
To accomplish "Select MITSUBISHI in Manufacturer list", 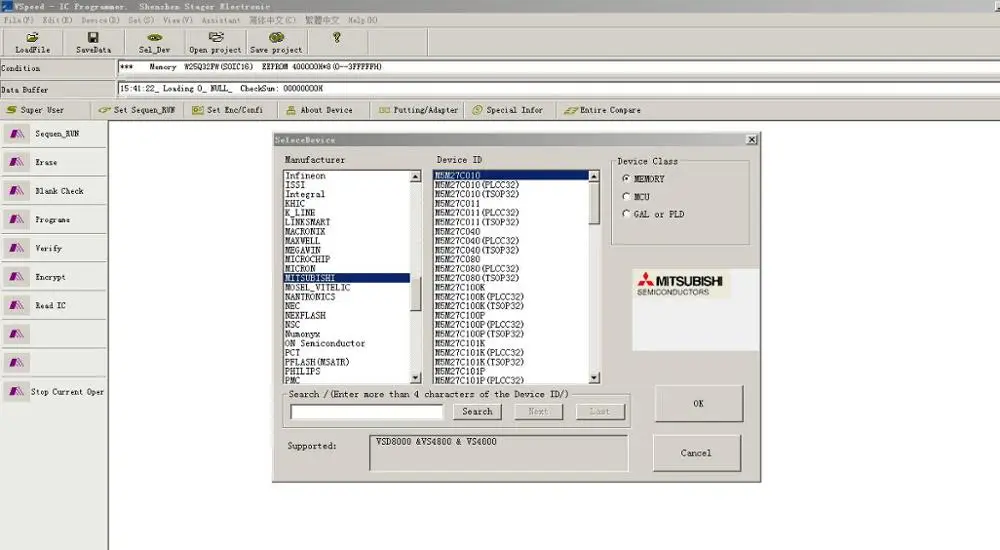I will (x=347, y=278).
